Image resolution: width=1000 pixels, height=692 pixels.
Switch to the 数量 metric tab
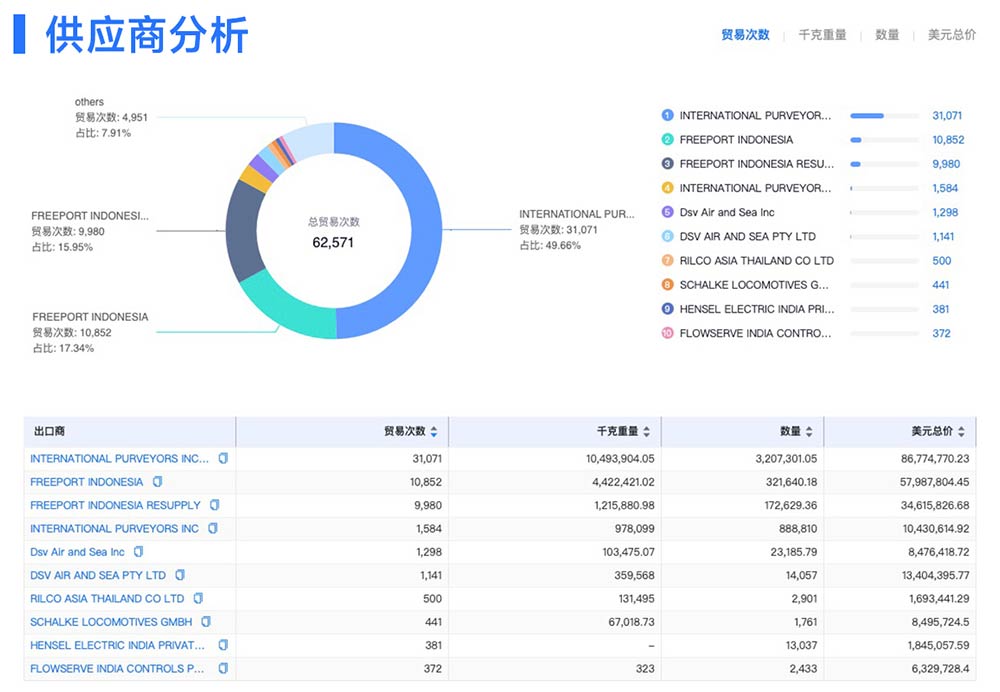(x=887, y=34)
